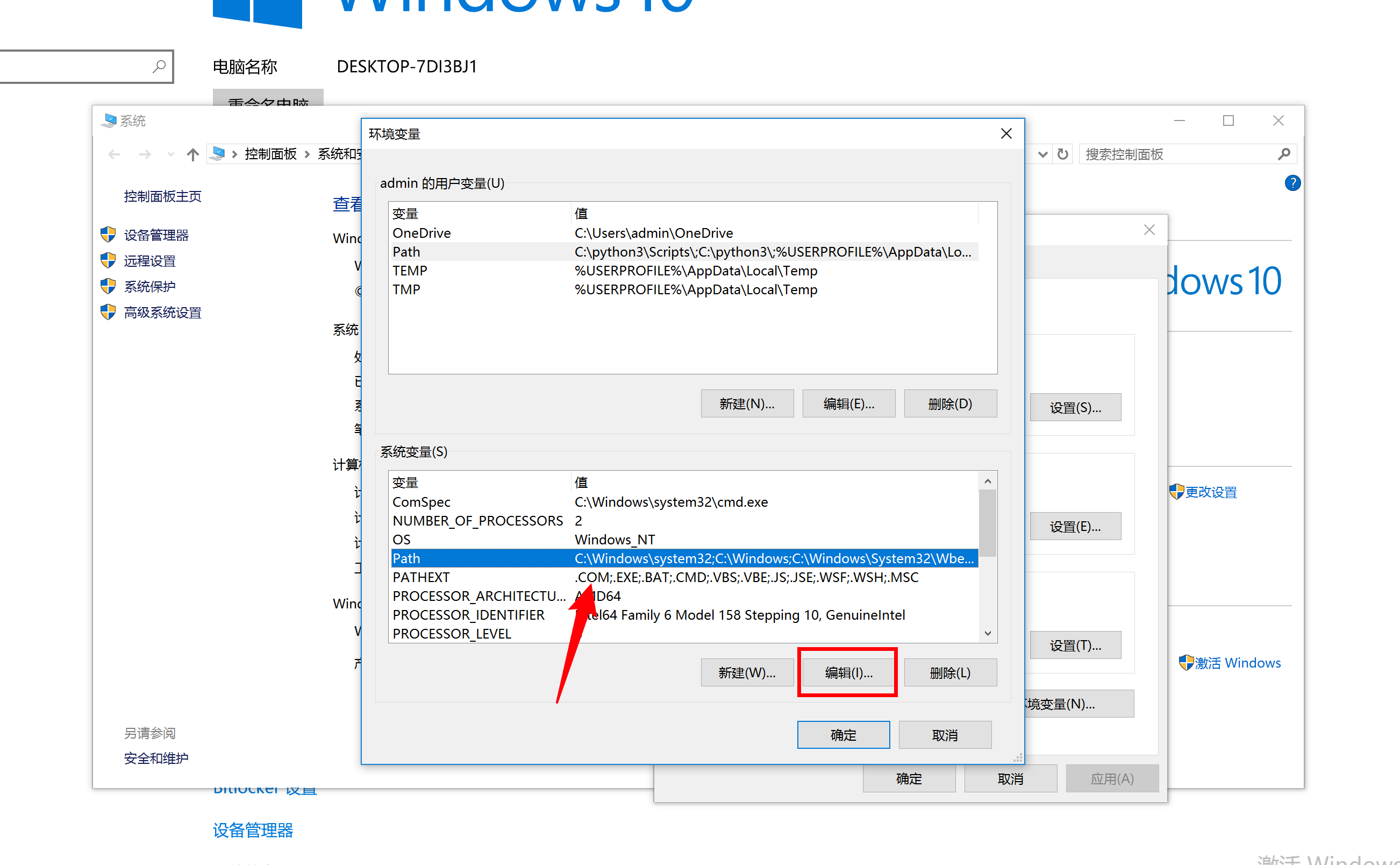Click forward arrow in 系统 window
This screenshot has height=865, width=1400.
coord(145,154)
